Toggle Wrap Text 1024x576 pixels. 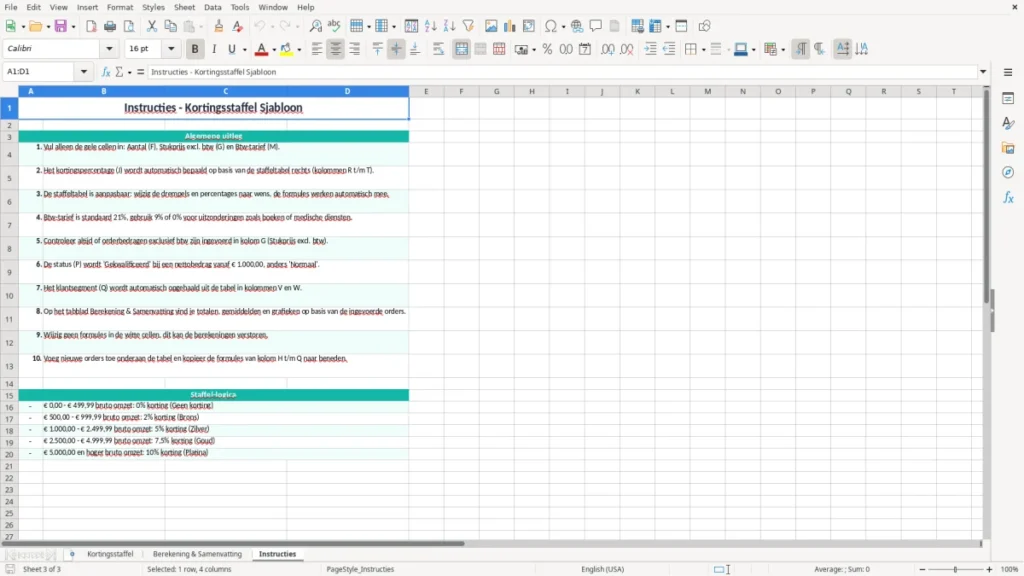438,49
